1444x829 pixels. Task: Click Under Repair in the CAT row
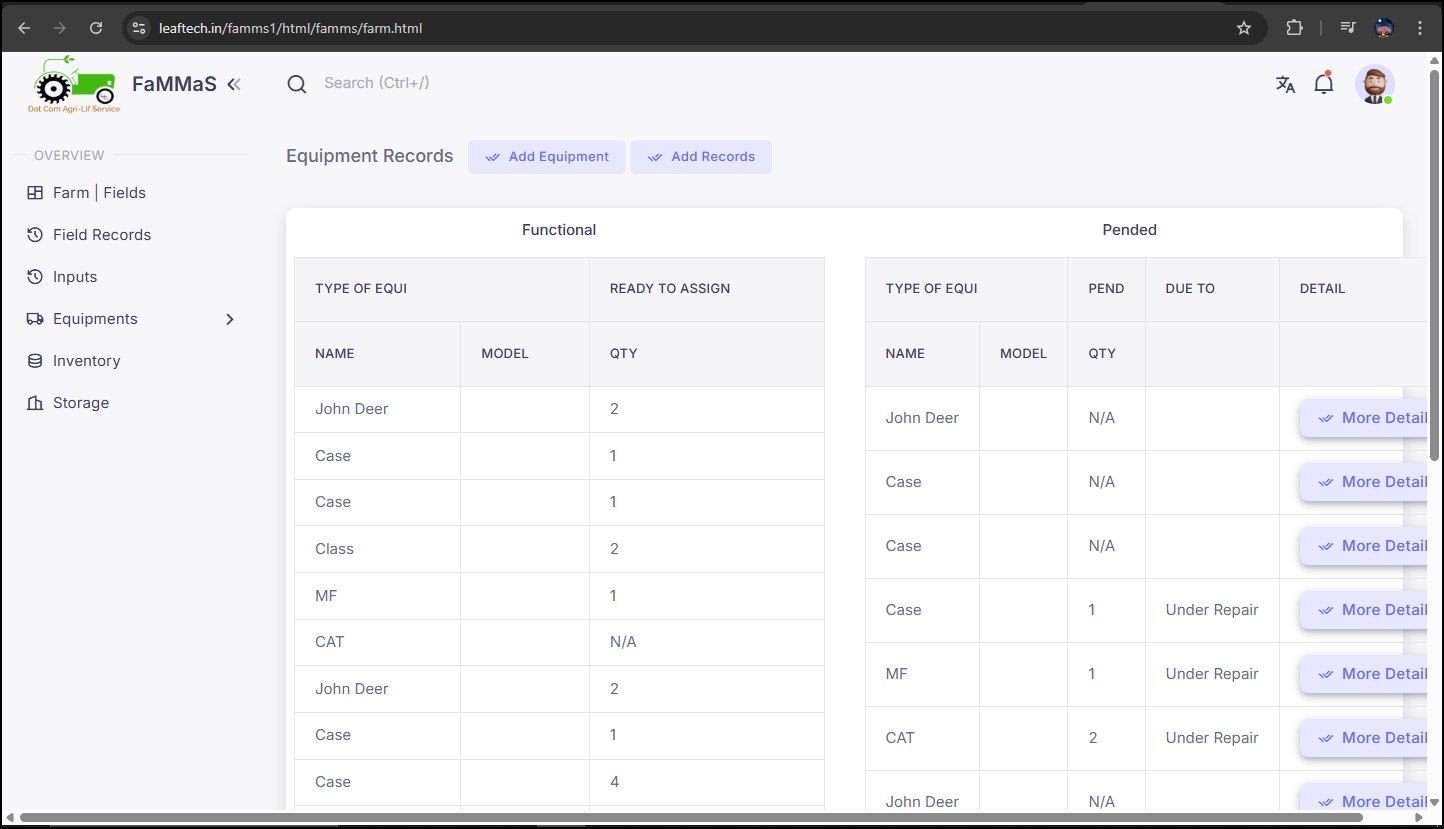1212,738
